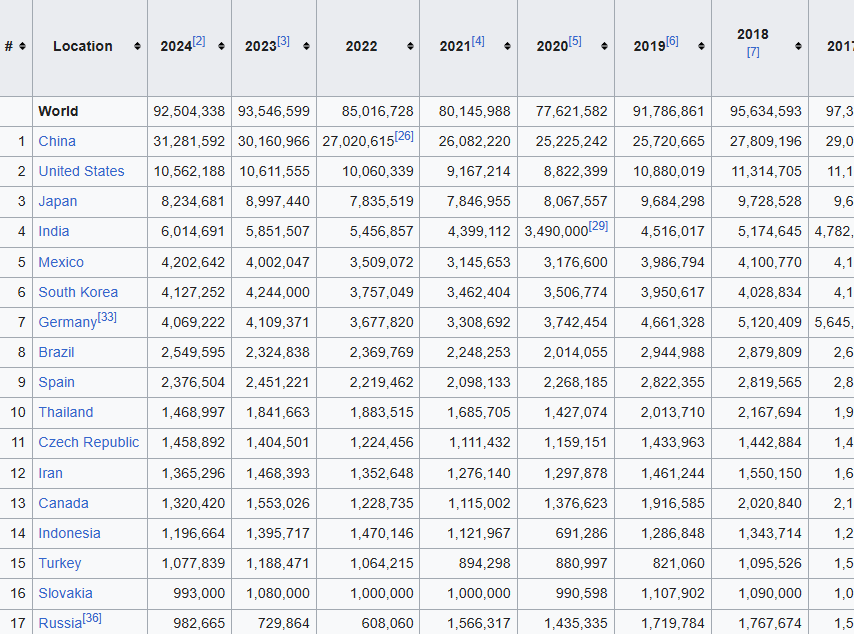Select India 2021 value 4,399,112
854x634 pixels.
point(479,231)
